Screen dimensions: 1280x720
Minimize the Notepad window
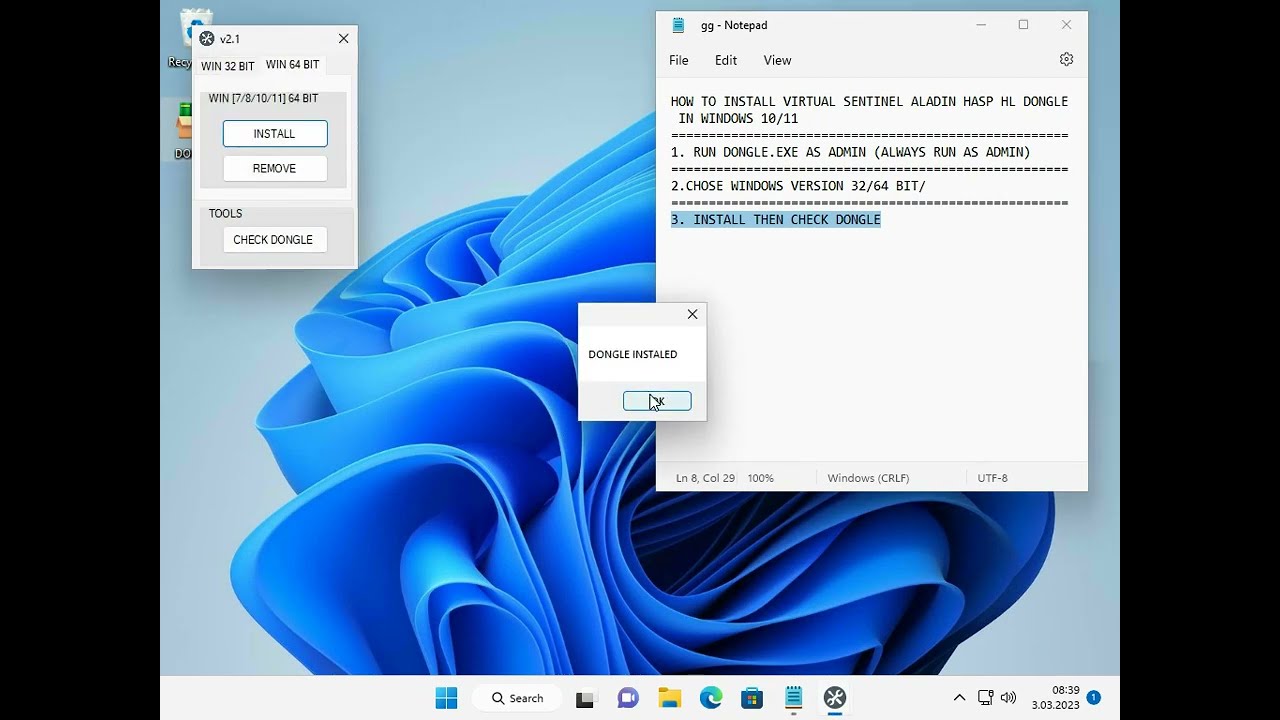(981, 25)
